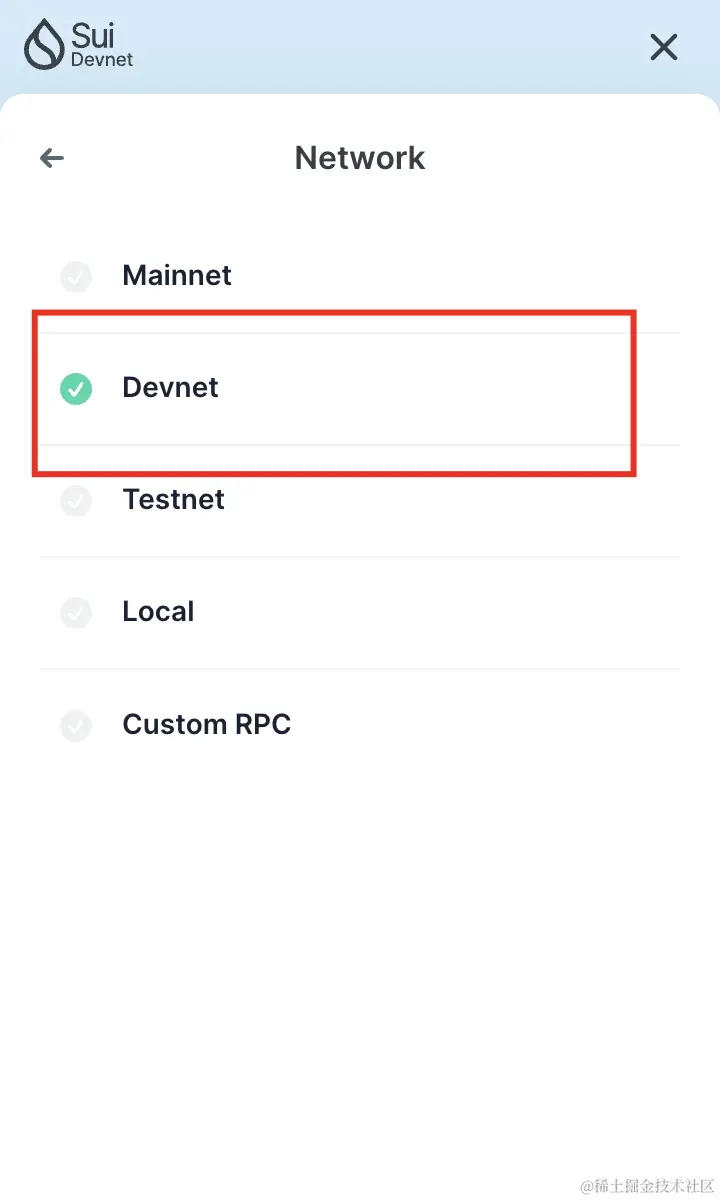The height and width of the screenshot is (1200, 720).
Task: Go back using the left arrow
Action: 52,158
